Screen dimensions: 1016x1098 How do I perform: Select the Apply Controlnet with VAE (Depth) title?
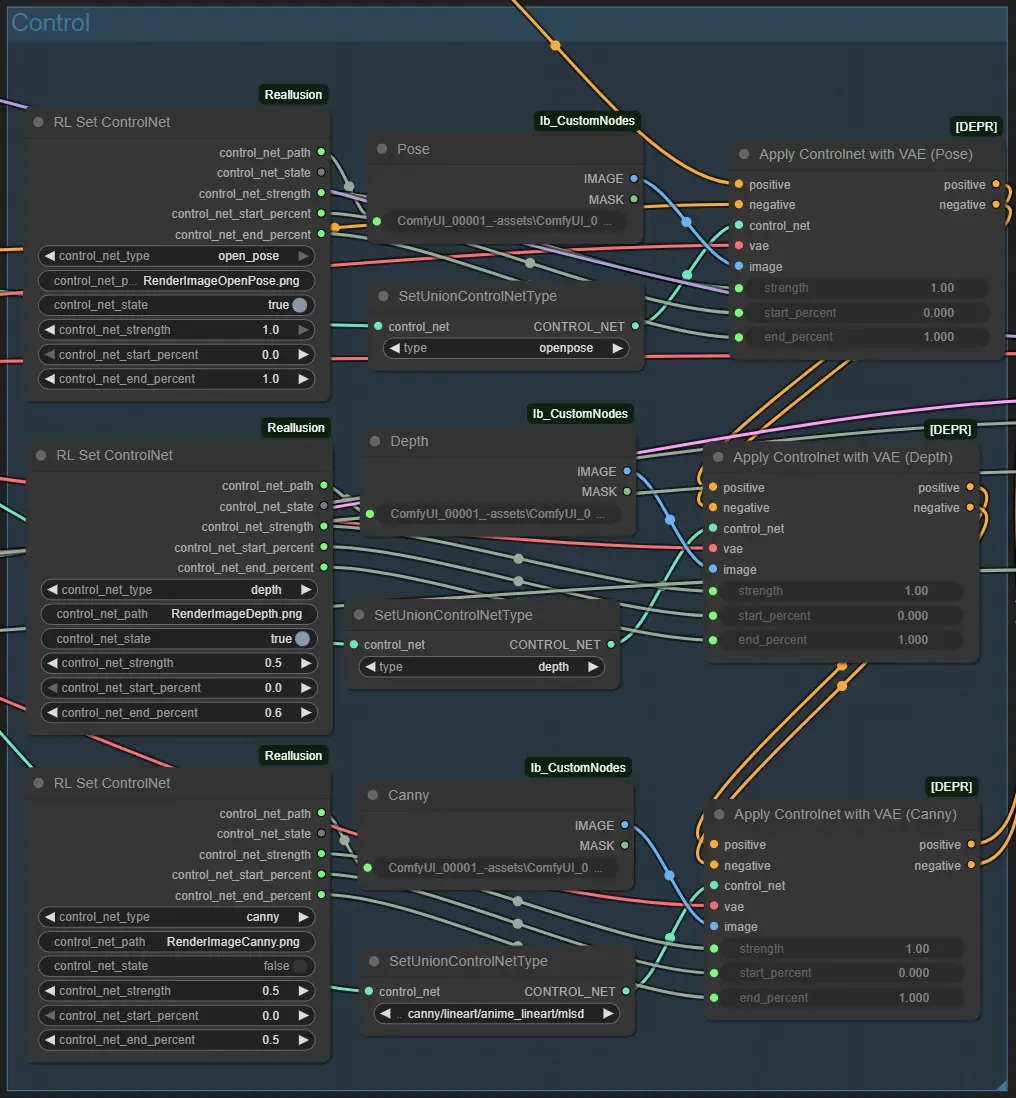tap(843, 457)
